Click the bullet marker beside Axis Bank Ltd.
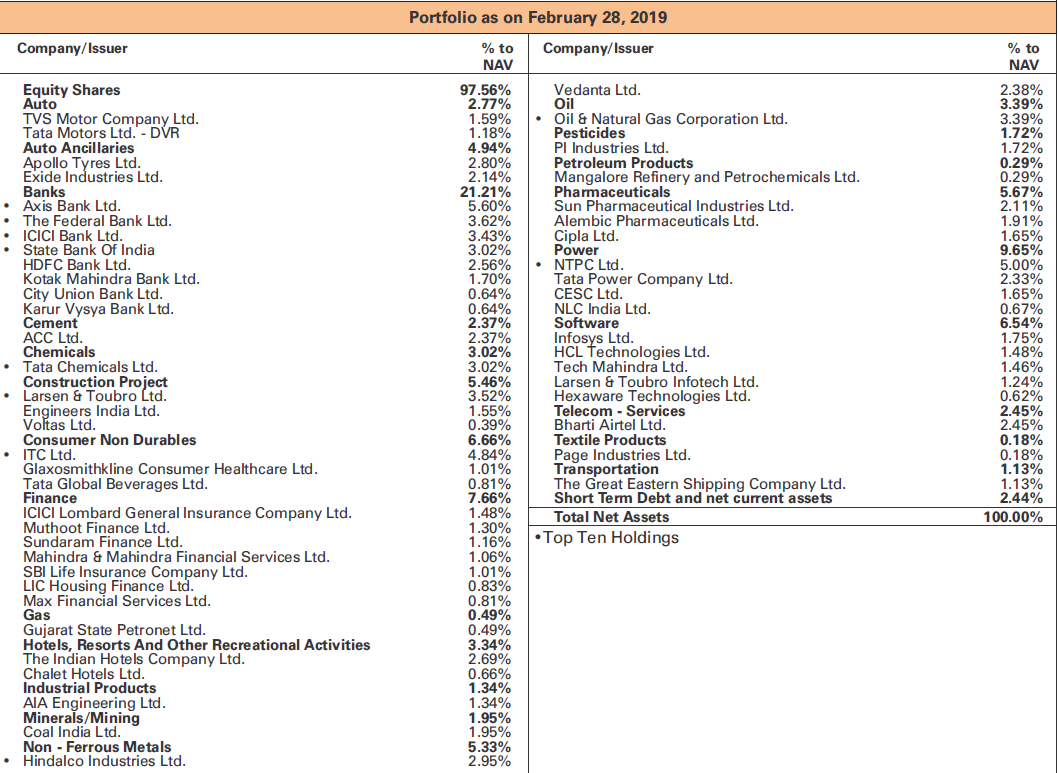This screenshot has height=773, width=1059. 8,207
